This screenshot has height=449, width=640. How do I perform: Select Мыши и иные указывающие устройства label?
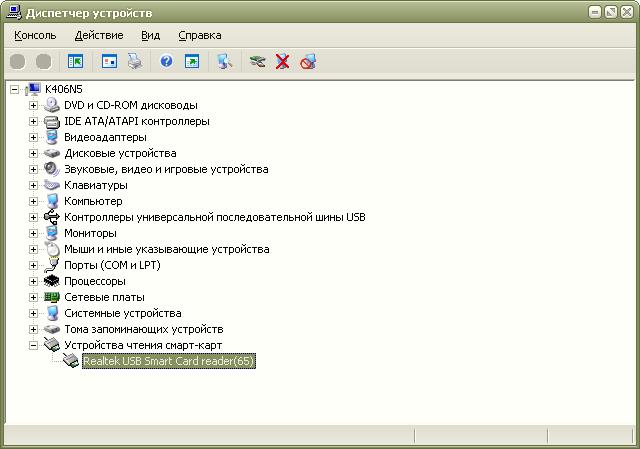(167, 249)
